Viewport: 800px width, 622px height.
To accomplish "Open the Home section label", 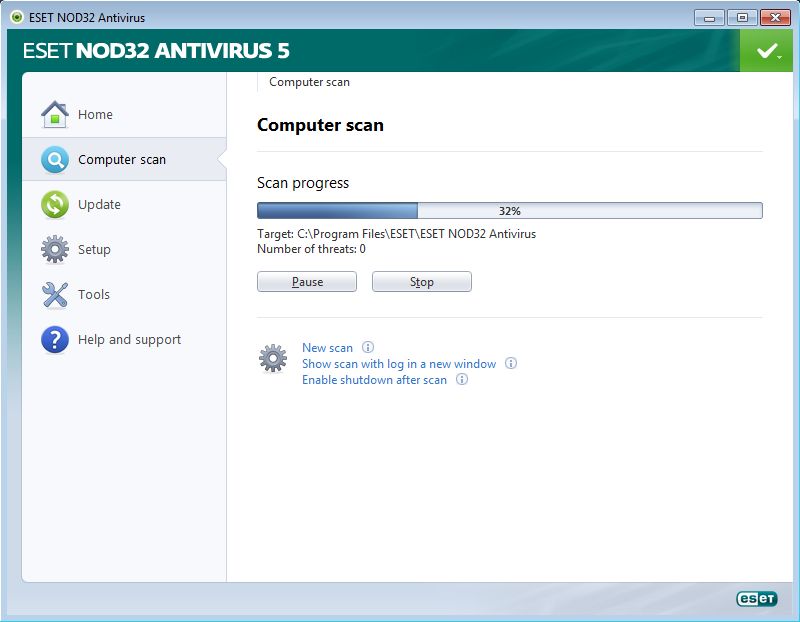I will 95,114.
